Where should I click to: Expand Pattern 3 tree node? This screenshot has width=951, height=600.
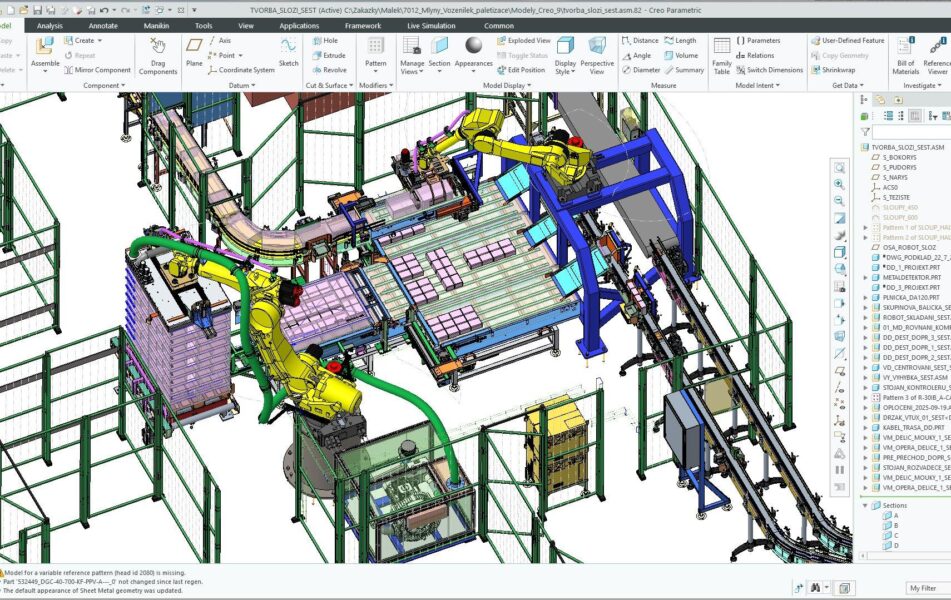pos(866,397)
